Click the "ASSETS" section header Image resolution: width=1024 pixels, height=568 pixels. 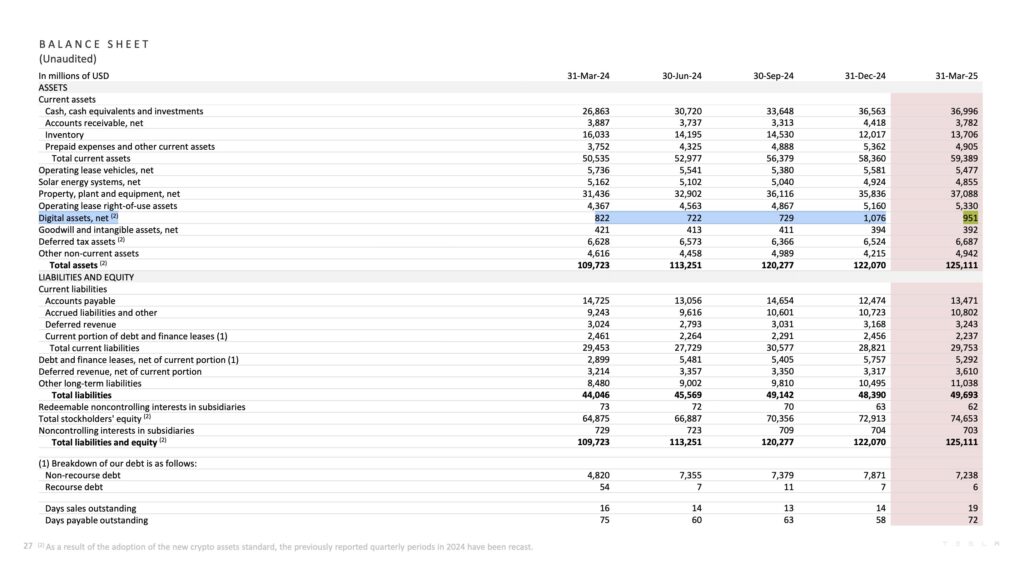point(53,87)
